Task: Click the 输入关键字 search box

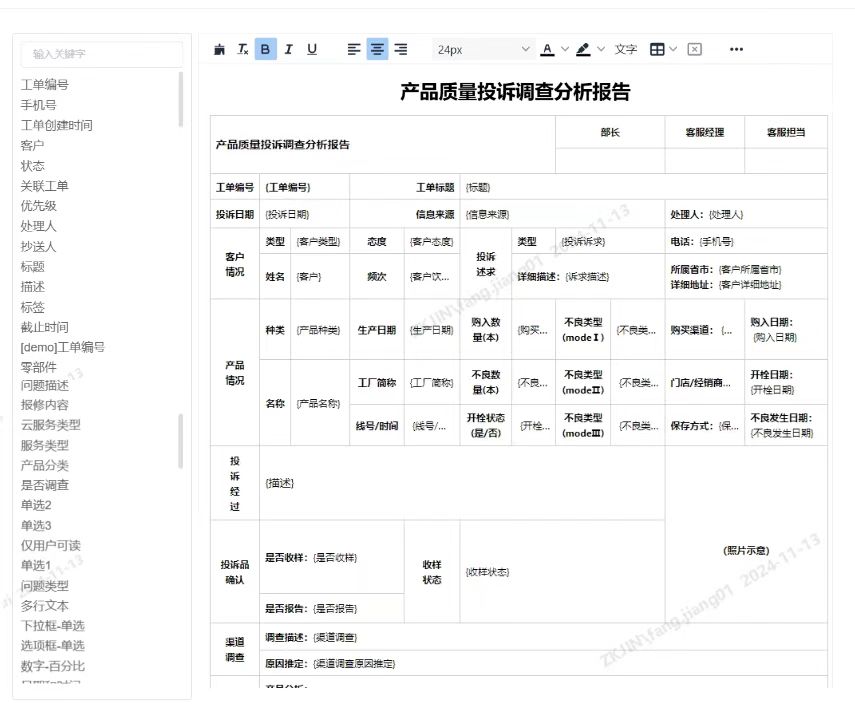Action: 100,55
